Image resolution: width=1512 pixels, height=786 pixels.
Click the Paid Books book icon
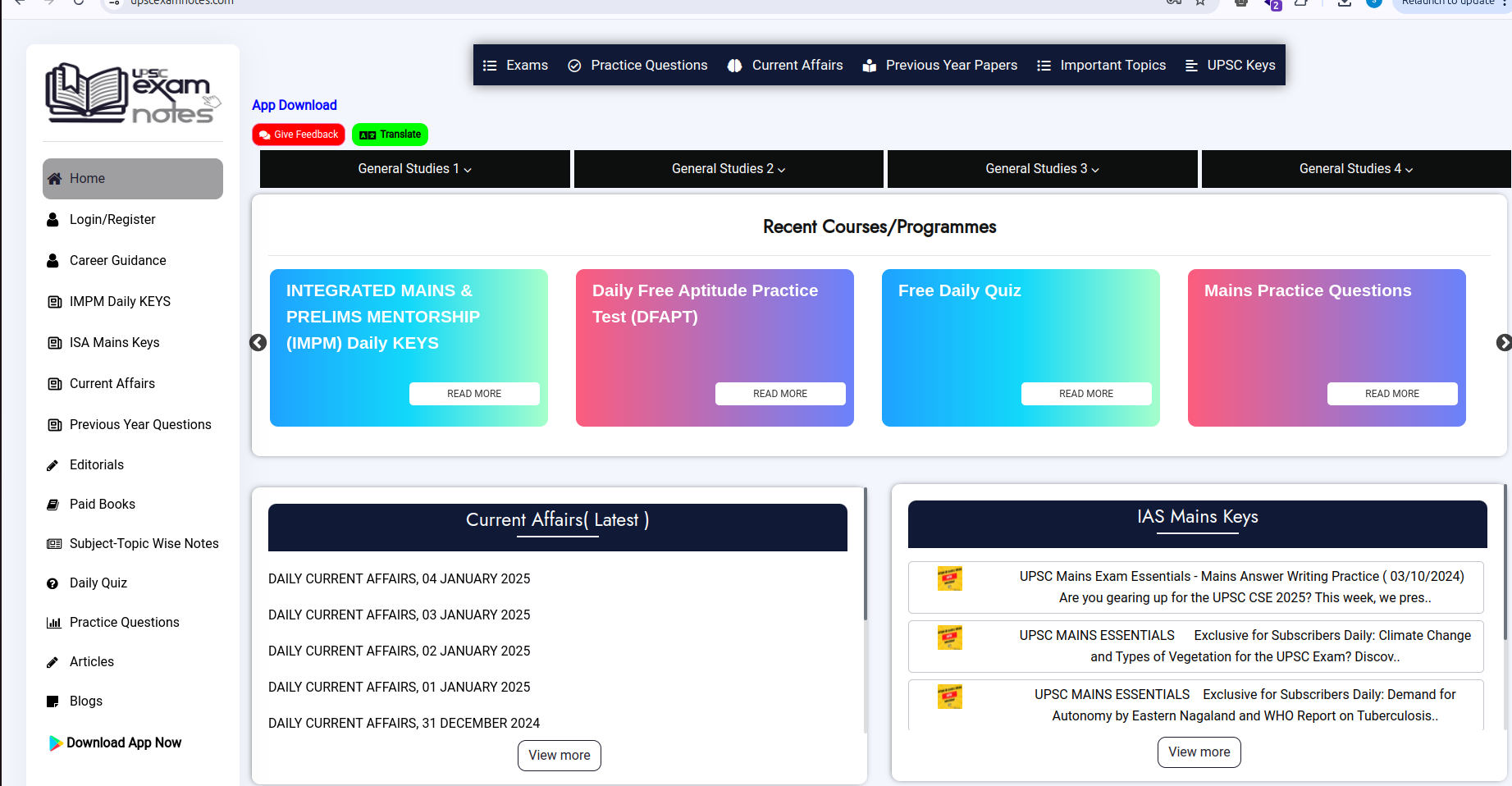[x=53, y=505]
